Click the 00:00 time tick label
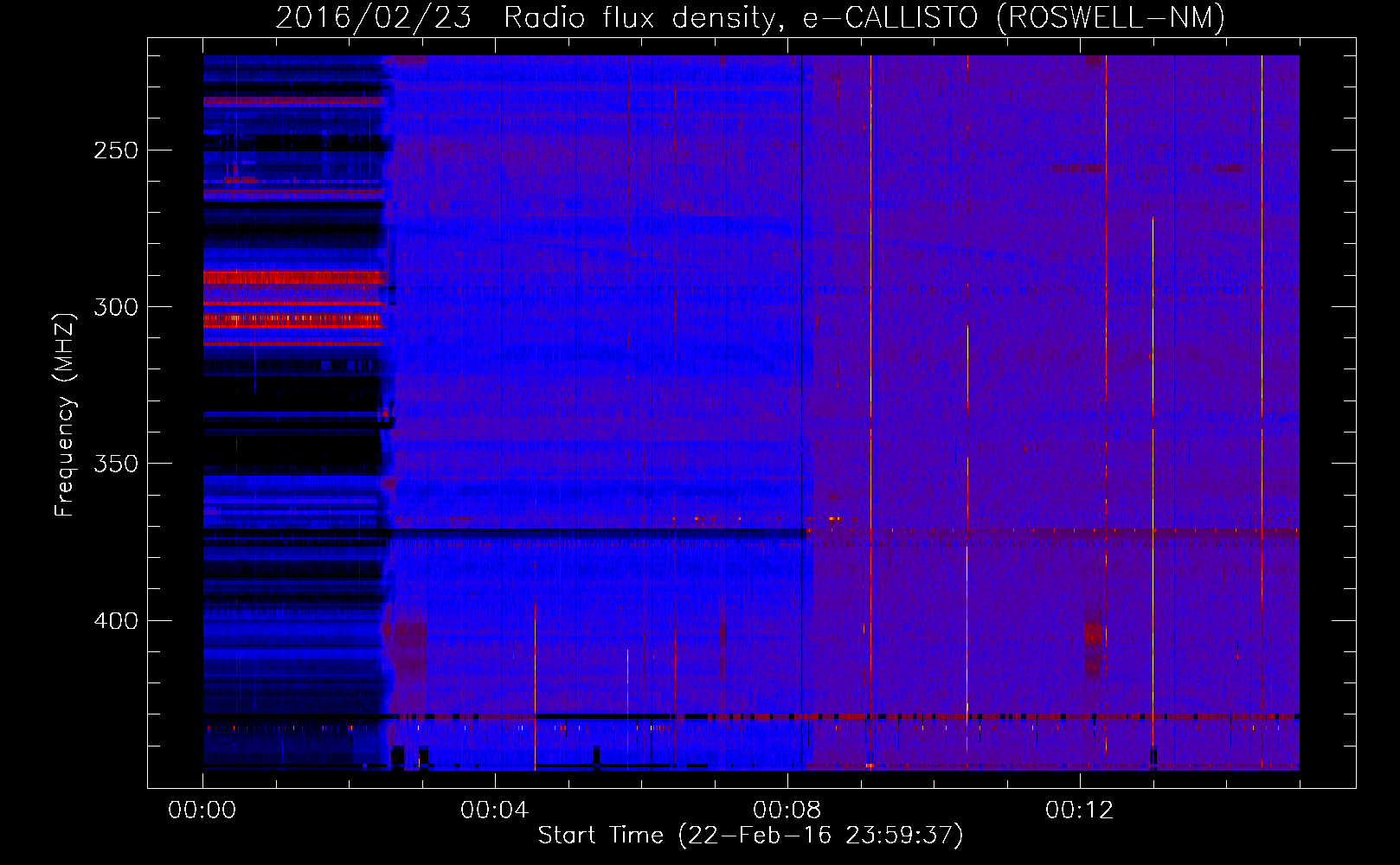 (x=202, y=811)
